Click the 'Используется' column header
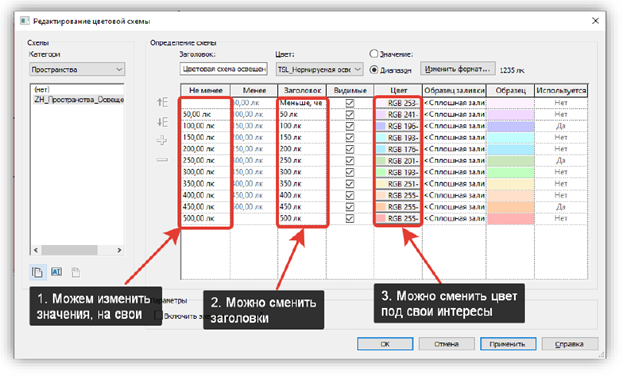624x378 pixels. coord(561,90)
